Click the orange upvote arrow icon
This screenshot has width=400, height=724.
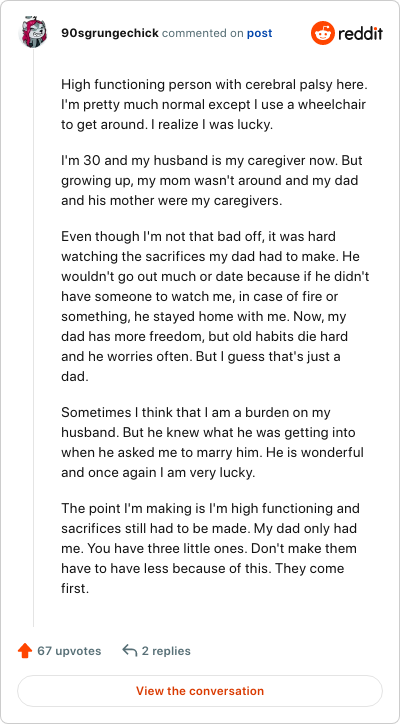click(24, 651)
